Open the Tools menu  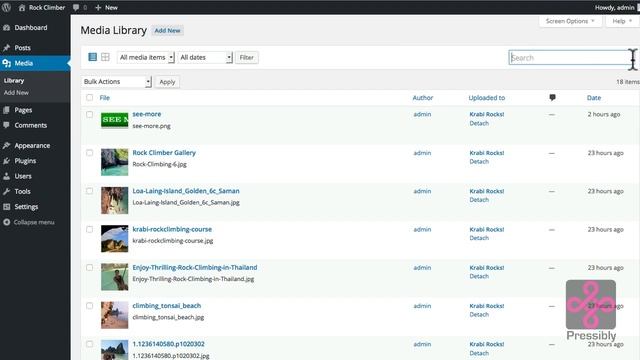pos(22,191)
